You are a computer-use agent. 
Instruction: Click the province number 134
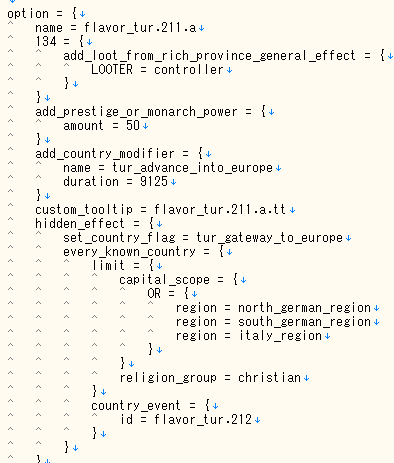pos(46,42)
